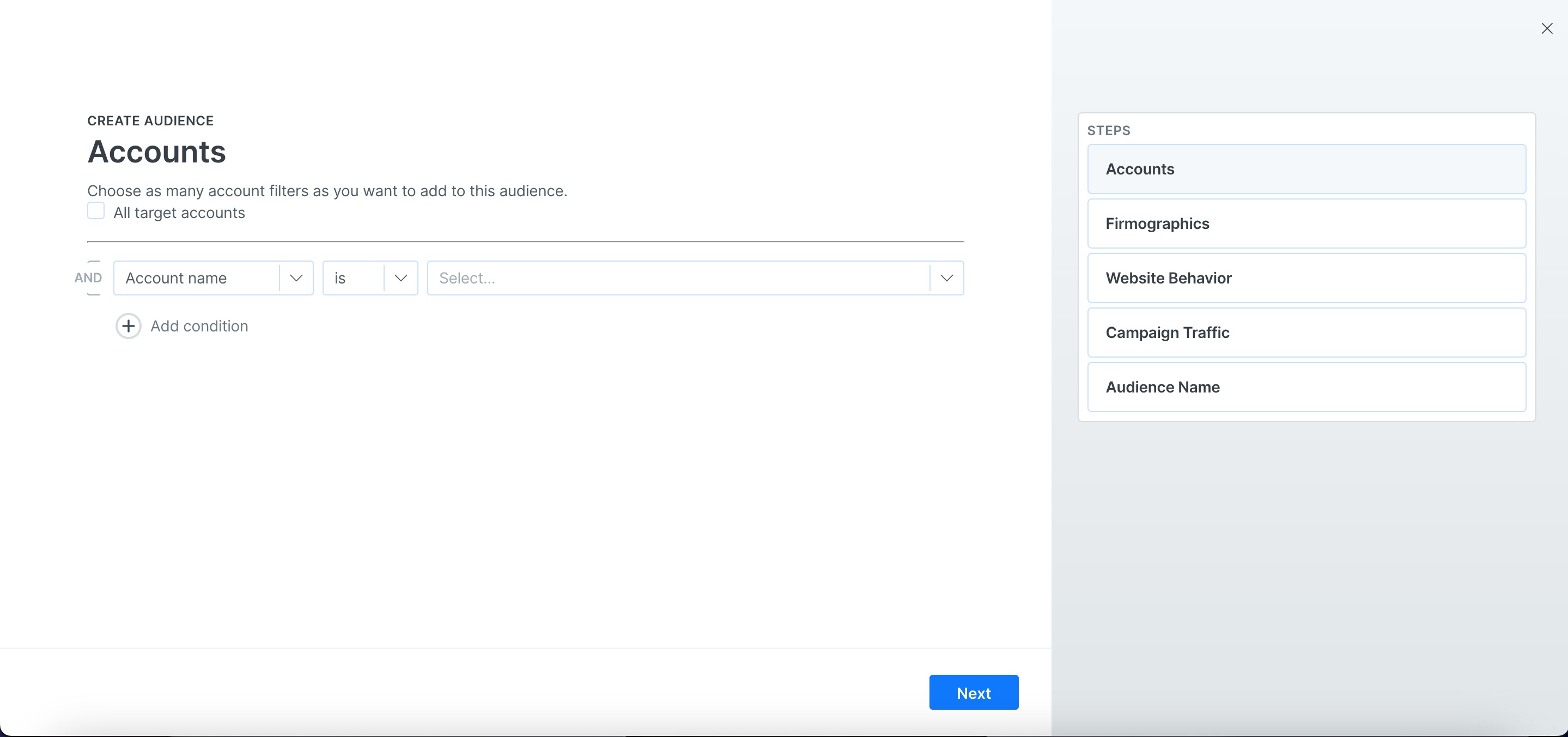Expand the Select... value chevron
The height and width of the screenshot is (737, 1568).
946,278
